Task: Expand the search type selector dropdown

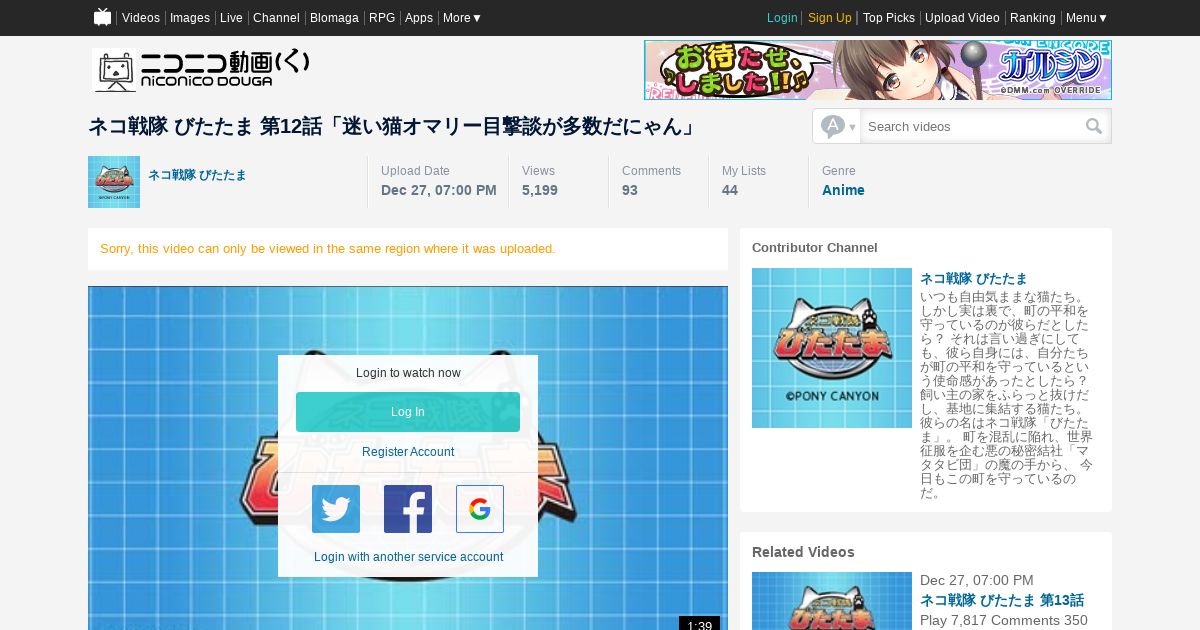Action: coord(838,126)
